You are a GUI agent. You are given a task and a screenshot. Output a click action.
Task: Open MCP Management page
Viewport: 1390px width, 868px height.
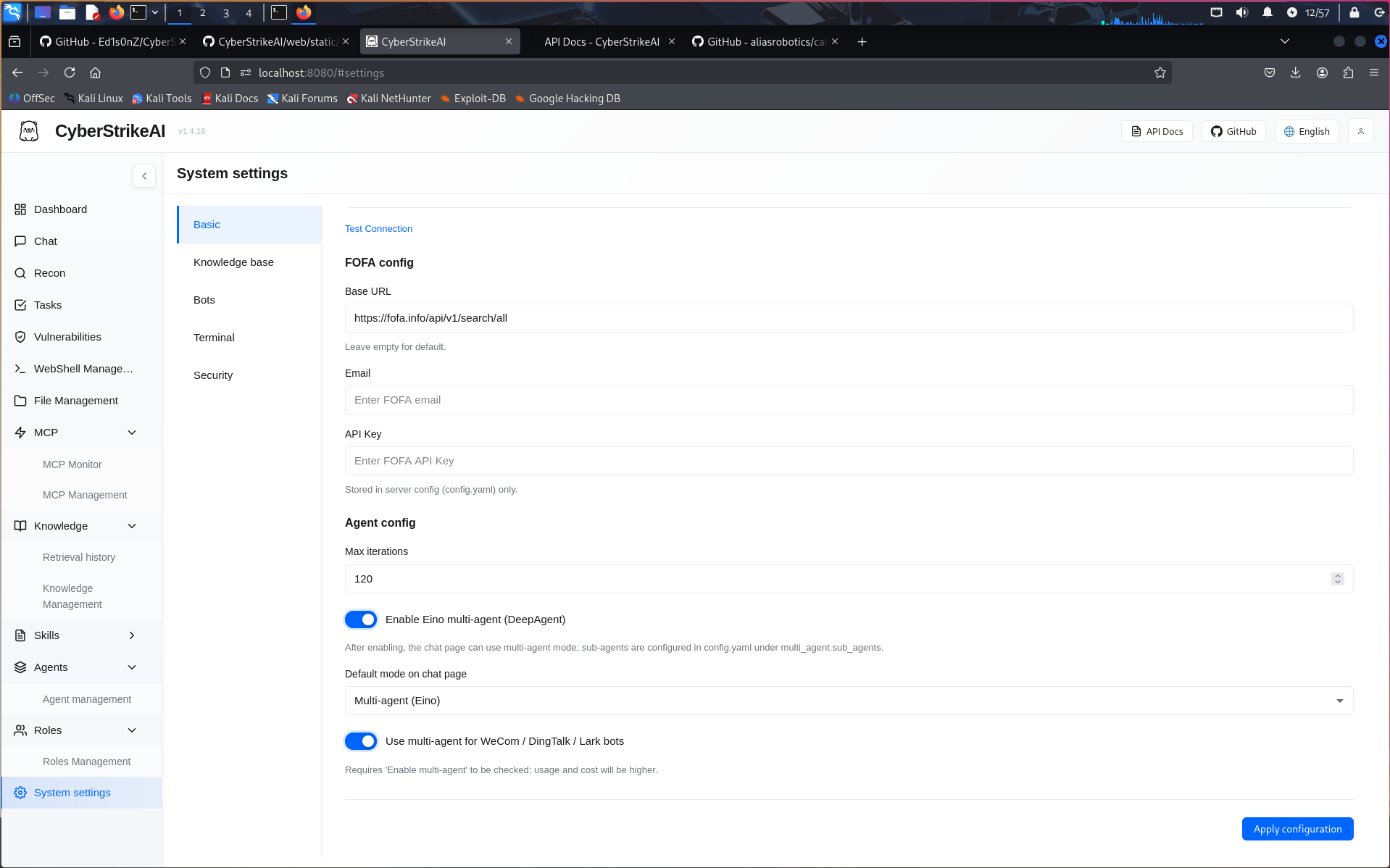point(85,495)
